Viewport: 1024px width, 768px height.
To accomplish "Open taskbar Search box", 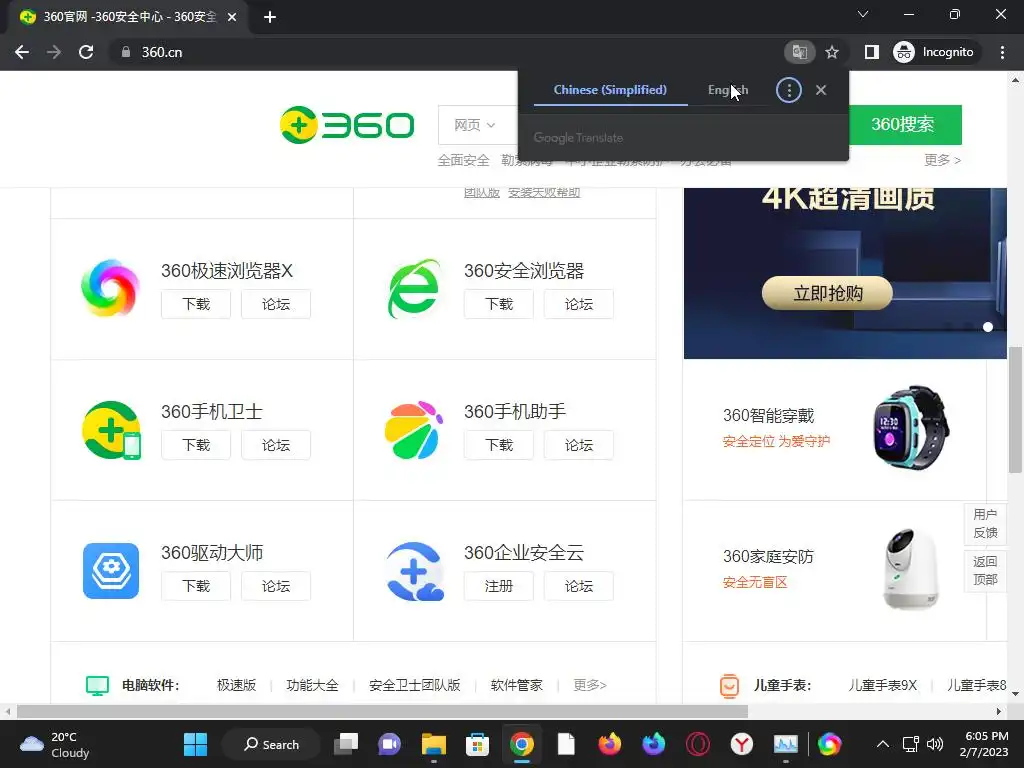I will click(x=271, y=744).
